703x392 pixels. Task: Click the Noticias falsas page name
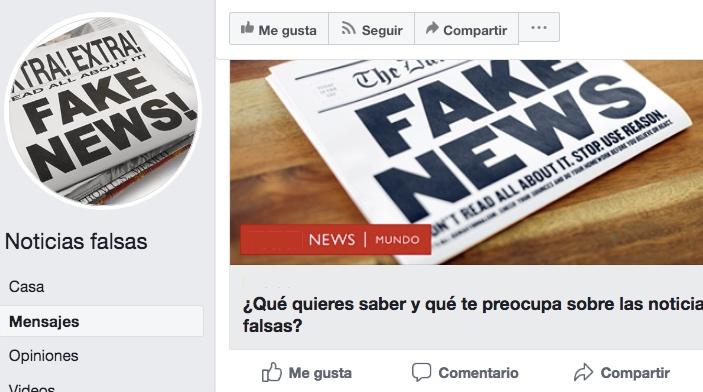click(x=76, y=241)
